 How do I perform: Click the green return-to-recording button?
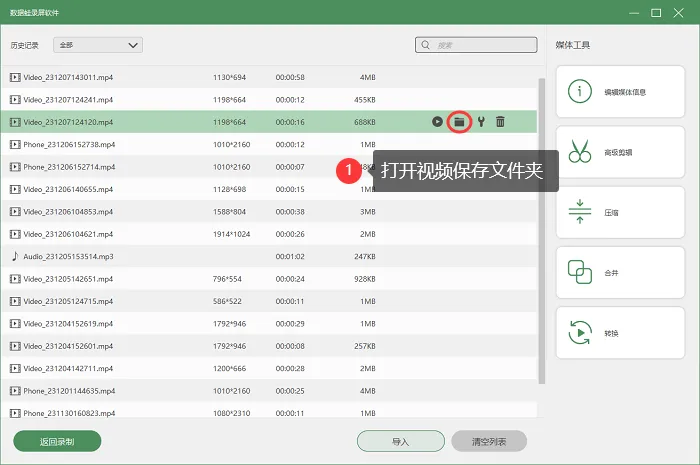pos(57,441)
